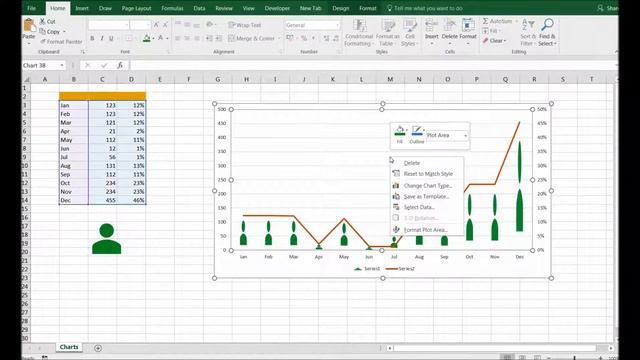Click the Copy icon in Clipboard group
640x360 pixels.
coord(42,31)
